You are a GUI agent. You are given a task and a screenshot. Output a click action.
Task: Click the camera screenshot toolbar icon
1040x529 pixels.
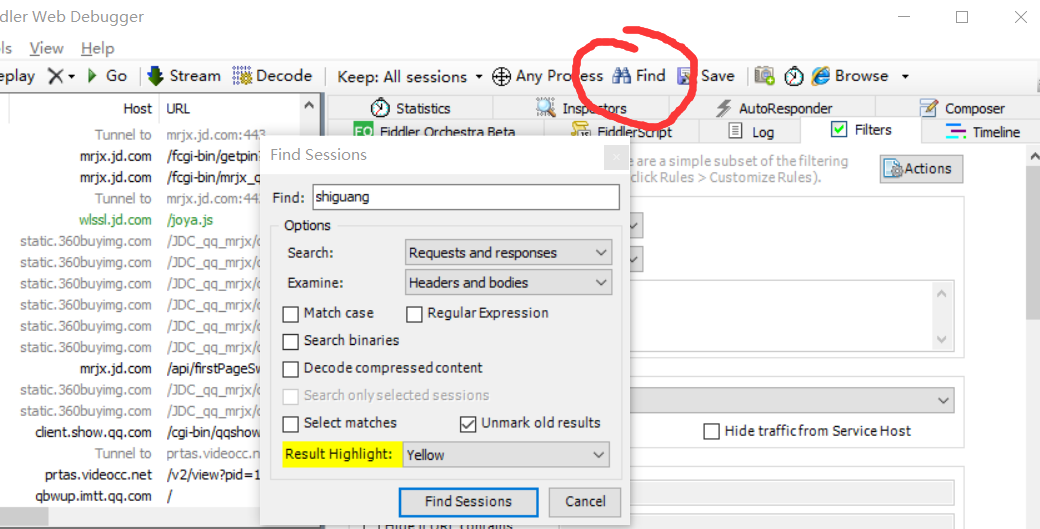764,76
